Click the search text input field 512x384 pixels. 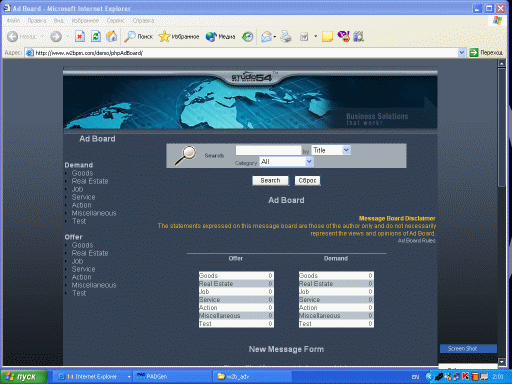pyautogui.click(x=268, y=150)
